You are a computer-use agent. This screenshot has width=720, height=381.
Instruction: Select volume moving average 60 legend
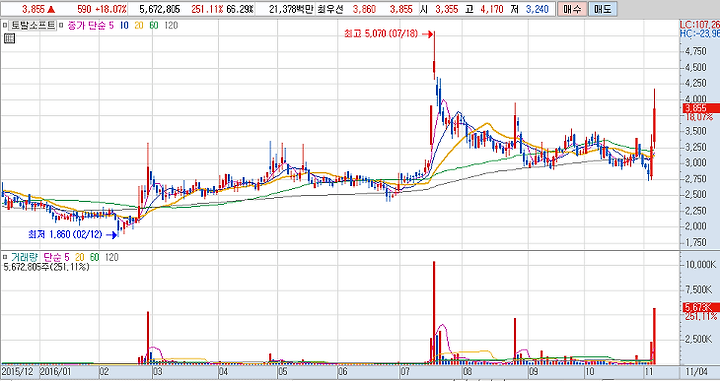click(95, 258)
